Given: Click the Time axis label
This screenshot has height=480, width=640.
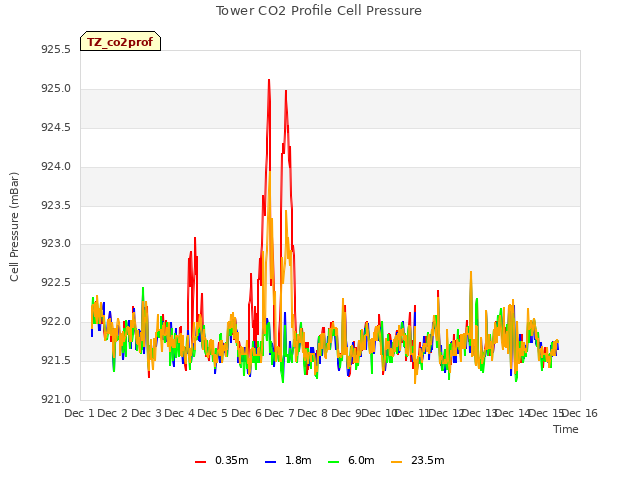Looking at the screenshot, I should pos(566,429).
